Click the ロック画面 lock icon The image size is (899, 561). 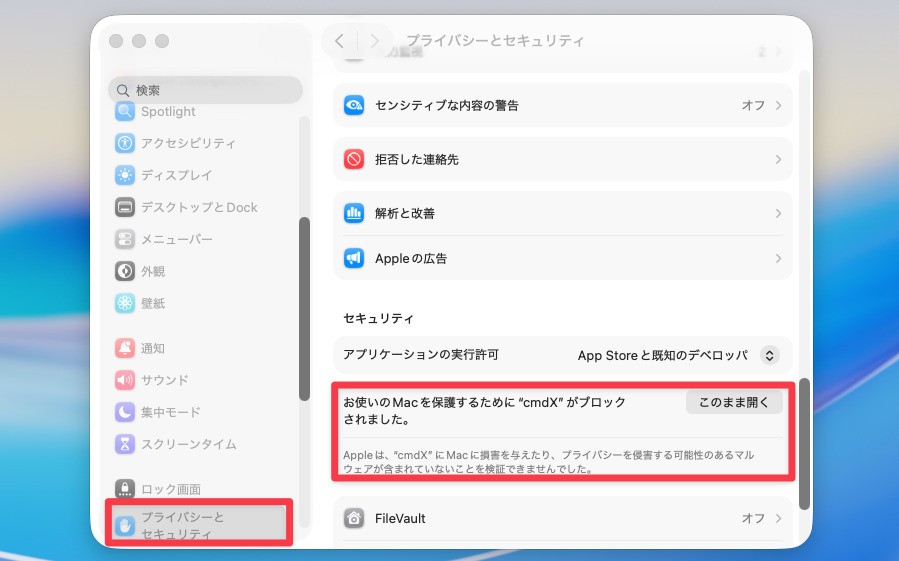click(x=124, y=489)
